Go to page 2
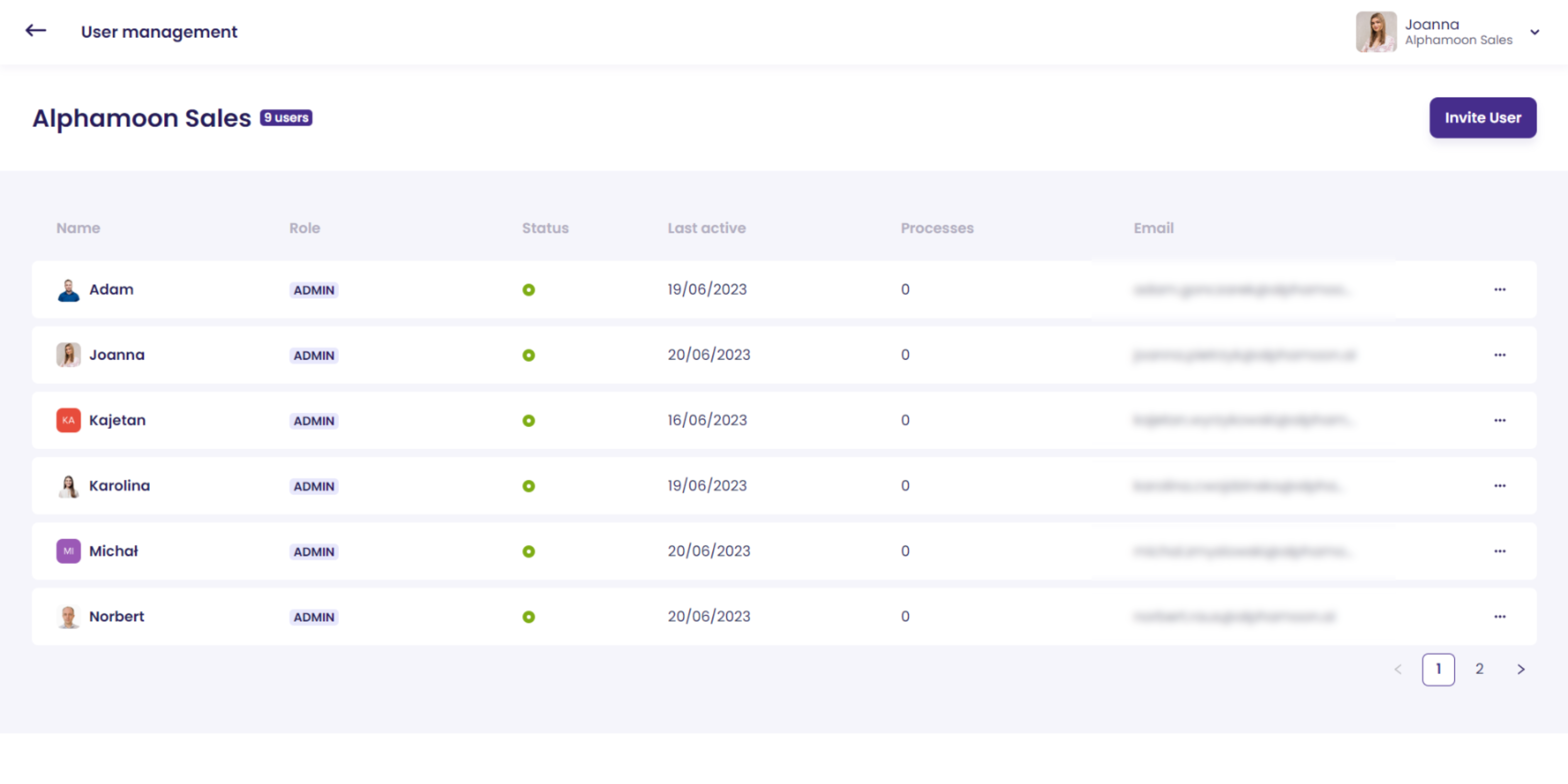The image size is (1568, 784). (1479, 669)
